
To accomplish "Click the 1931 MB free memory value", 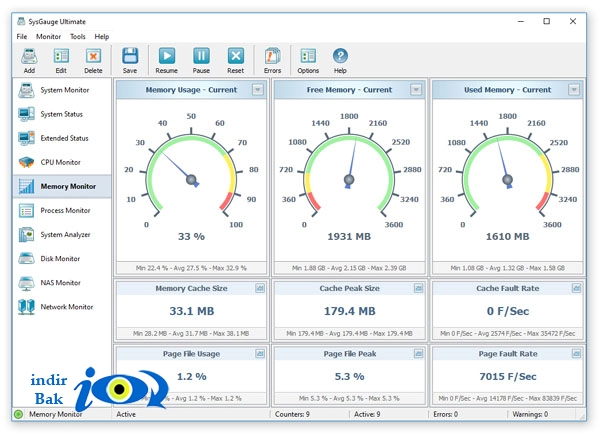I will [349, 236].
